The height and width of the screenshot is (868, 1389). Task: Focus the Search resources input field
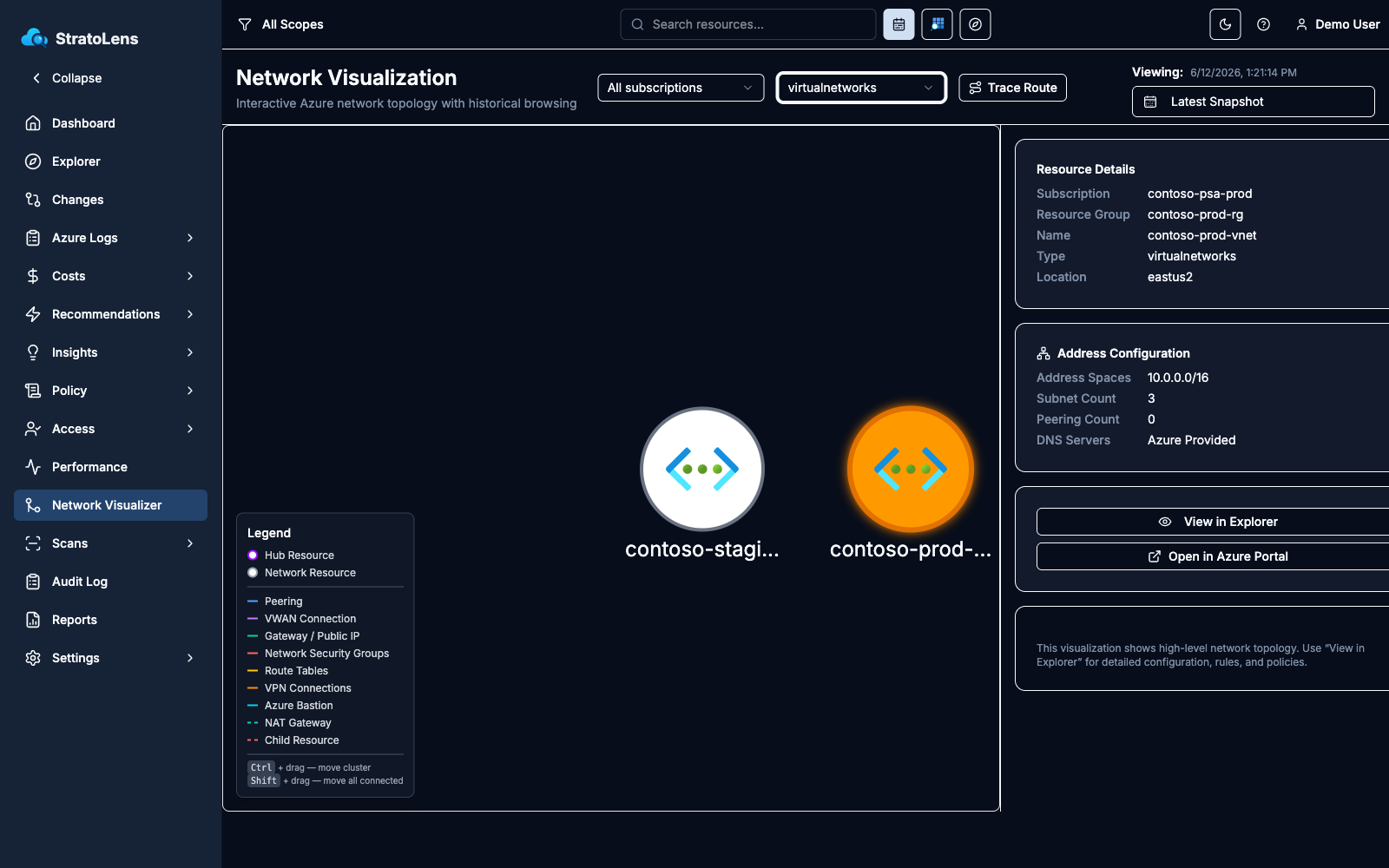748,24
